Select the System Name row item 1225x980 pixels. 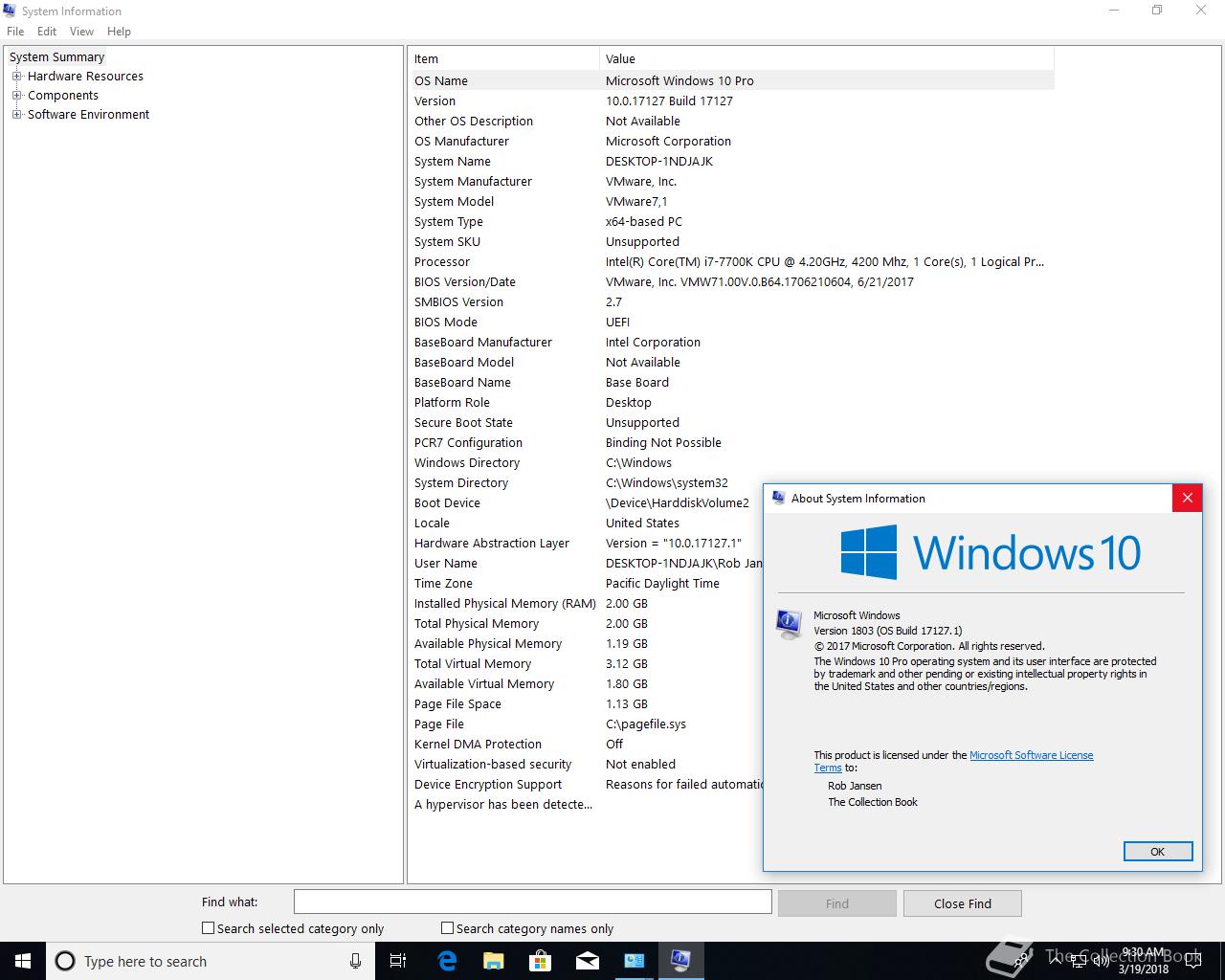point(452,161)
